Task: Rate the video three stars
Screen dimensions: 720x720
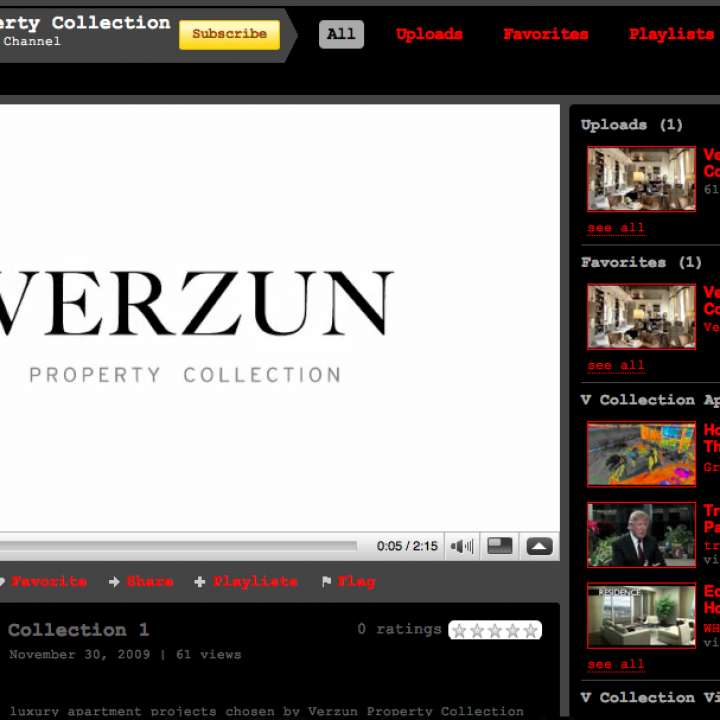Action: pos(495,631)
